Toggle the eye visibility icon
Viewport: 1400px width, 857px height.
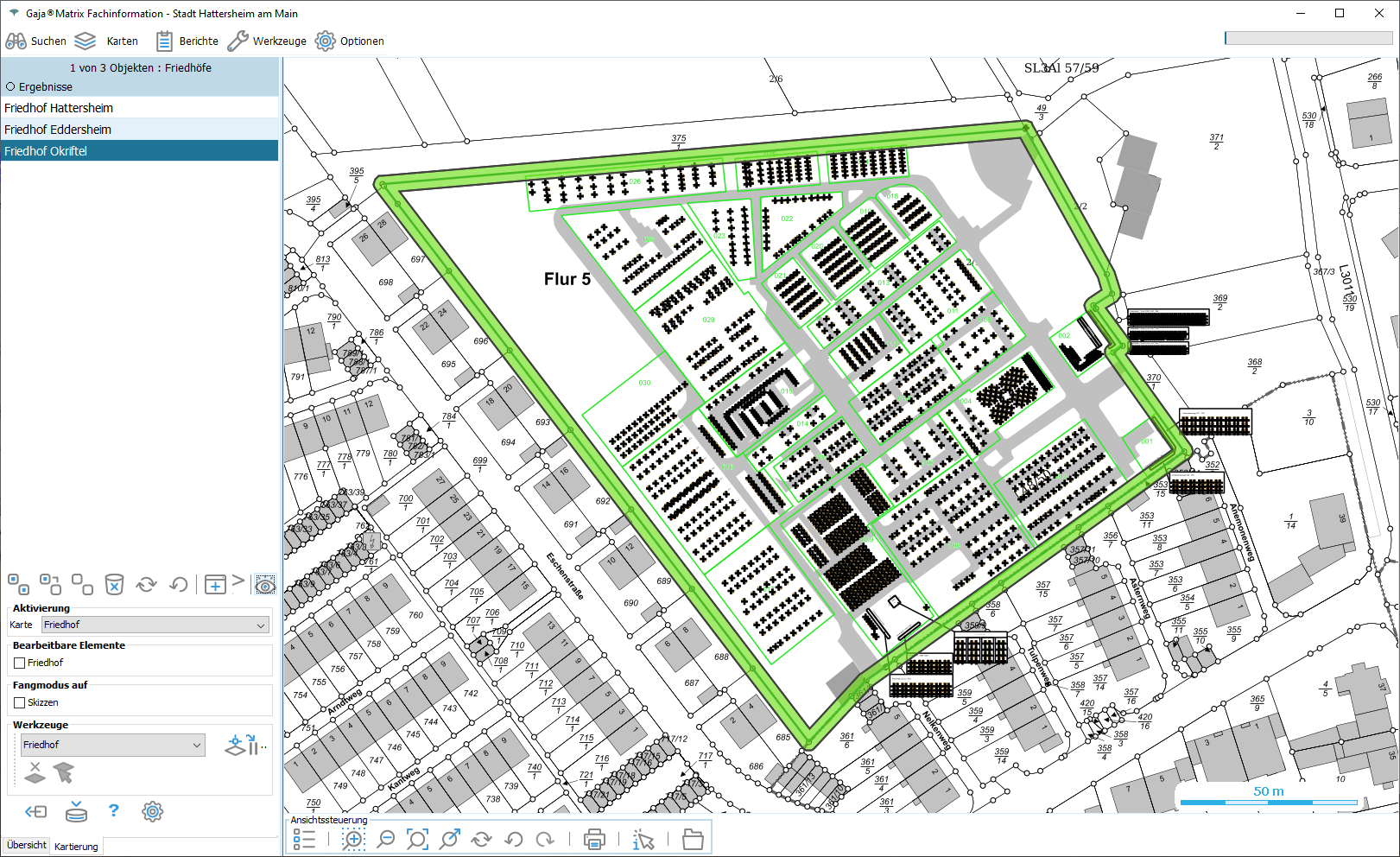pos(265,586)
